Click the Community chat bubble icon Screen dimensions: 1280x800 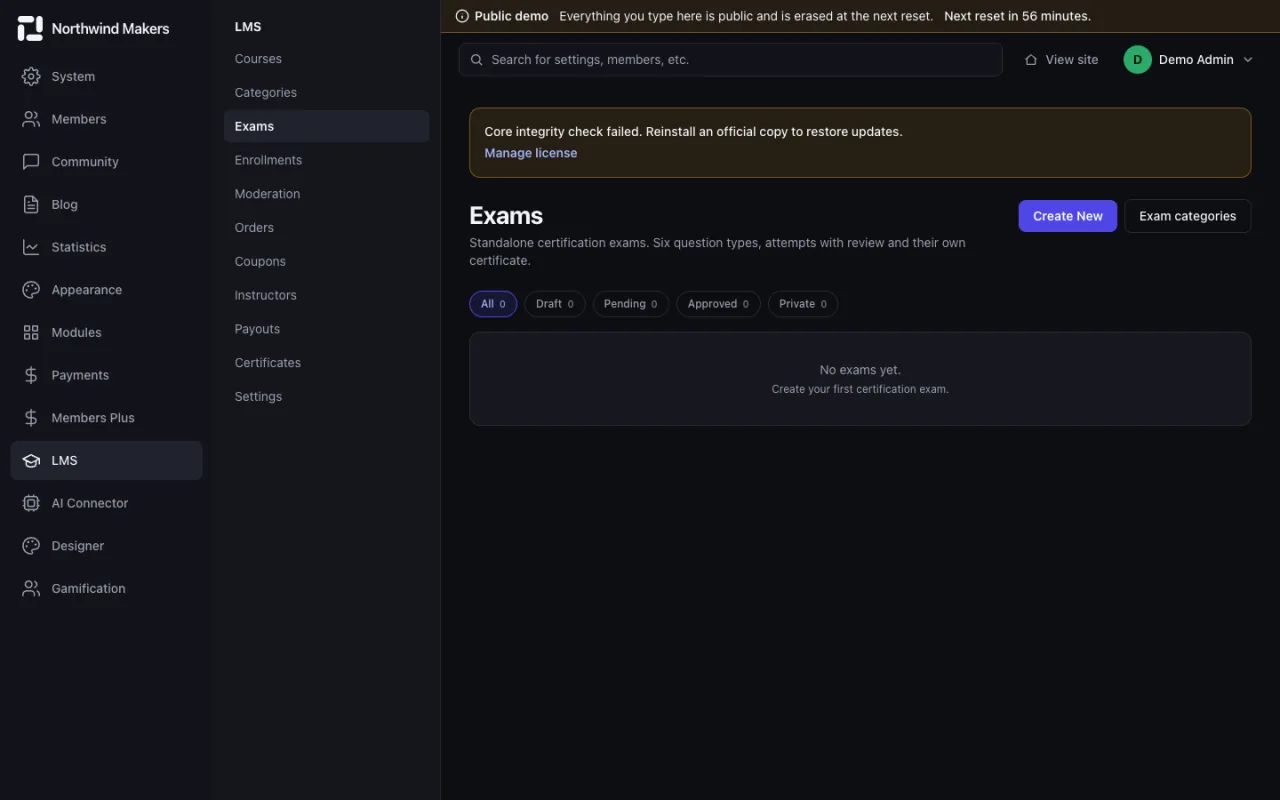[x=31, y=162]
